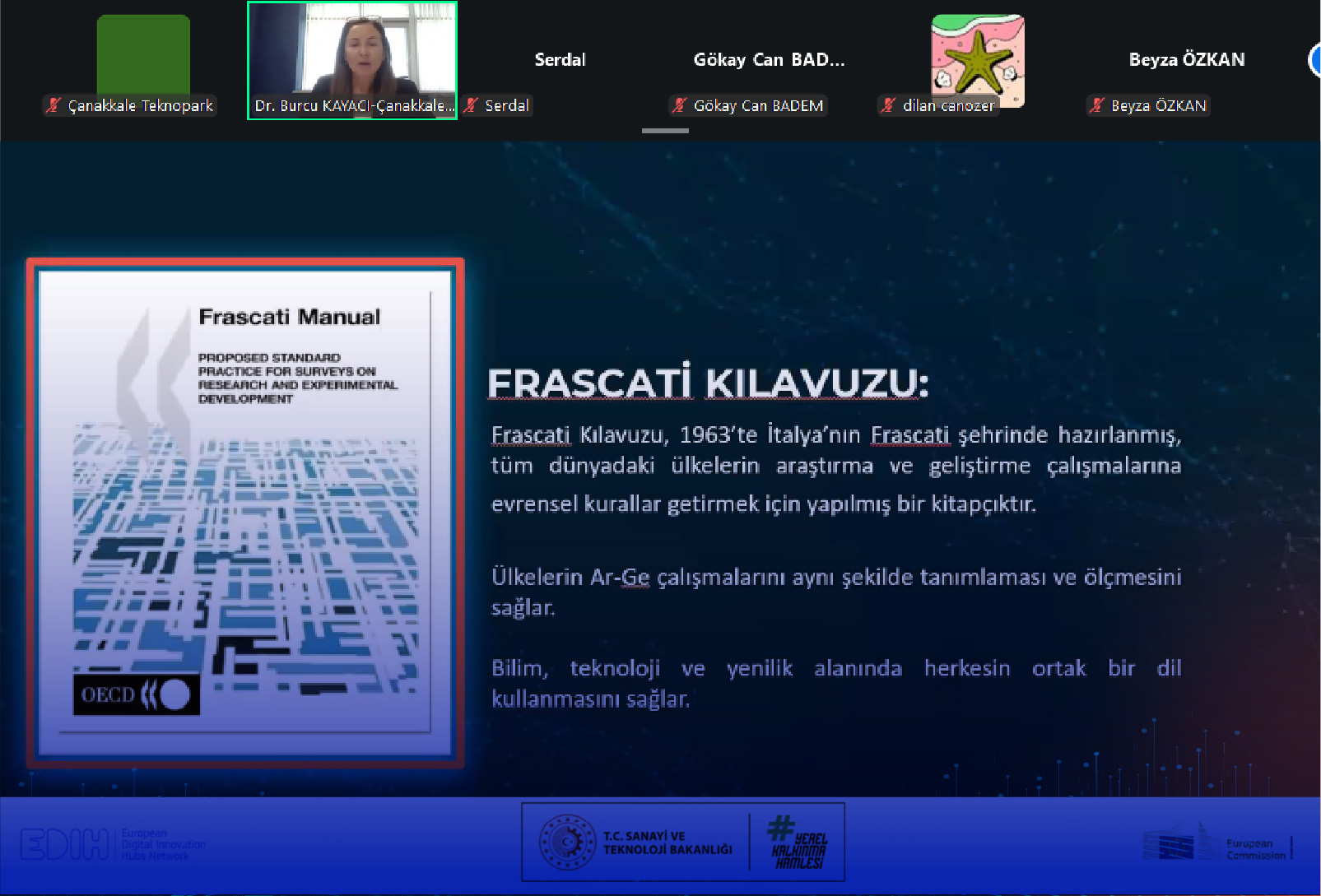This screenshot has width=1321, height=896.
Task: Click the paragraph starting 'Ülkelerin Ar-Ge çalışmalarını'
Action: 836,592
